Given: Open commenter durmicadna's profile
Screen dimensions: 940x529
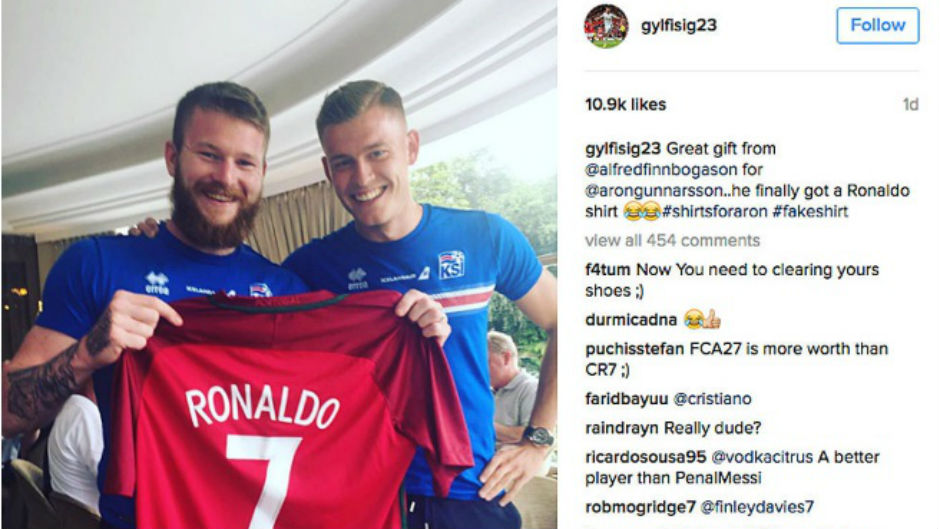Looking at the screenshot, I should point(631,320).
